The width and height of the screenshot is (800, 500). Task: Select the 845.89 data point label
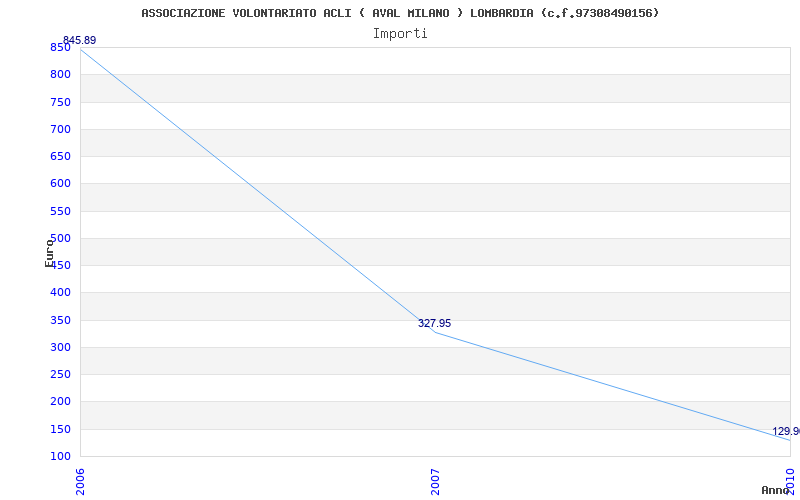79,40
